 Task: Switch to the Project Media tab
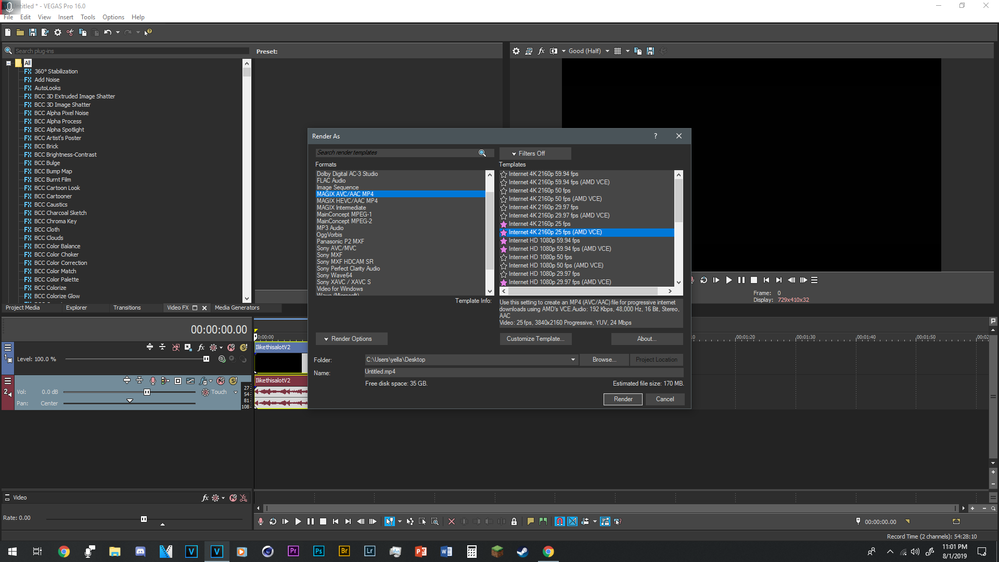coord(23,308)
